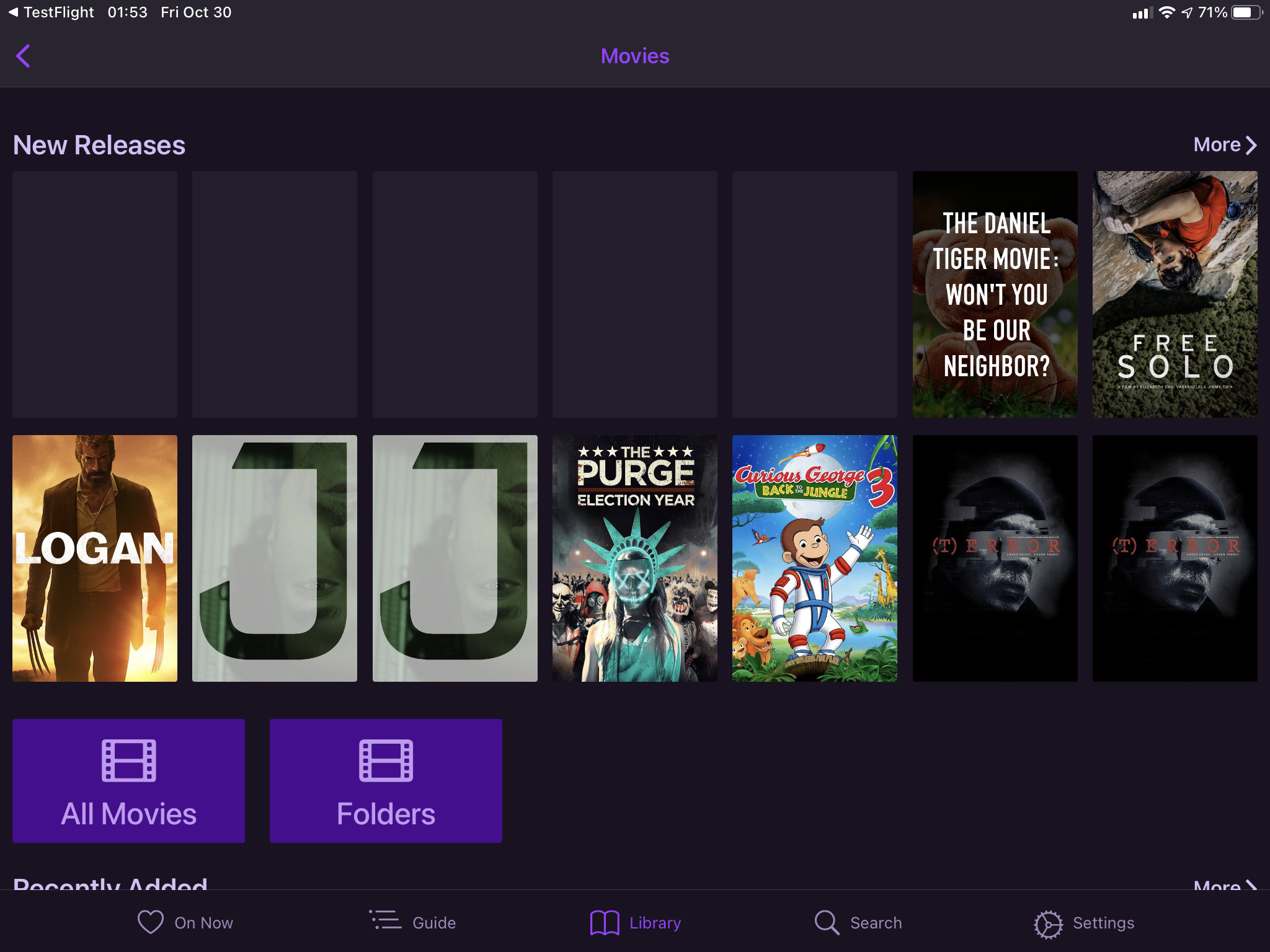Open the Guide list icon tab
Viewport: 1270px width, 952px height.
385,921
